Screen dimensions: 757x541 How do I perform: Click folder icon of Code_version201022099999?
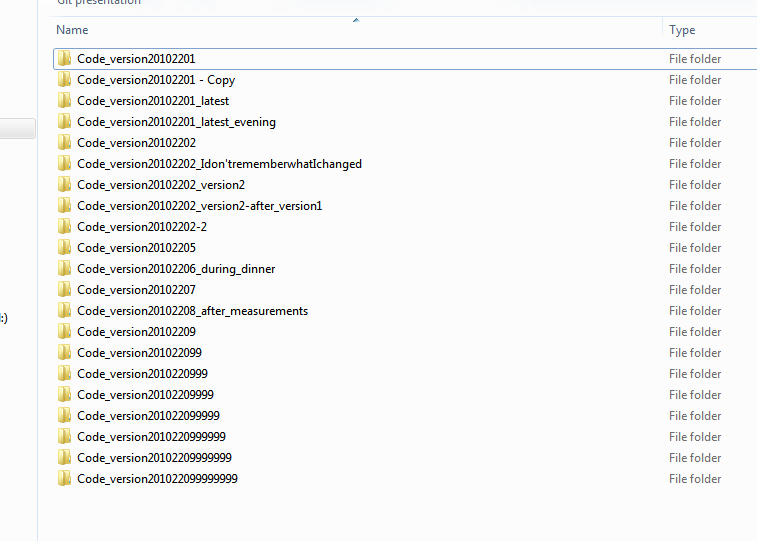click(64, 416)
